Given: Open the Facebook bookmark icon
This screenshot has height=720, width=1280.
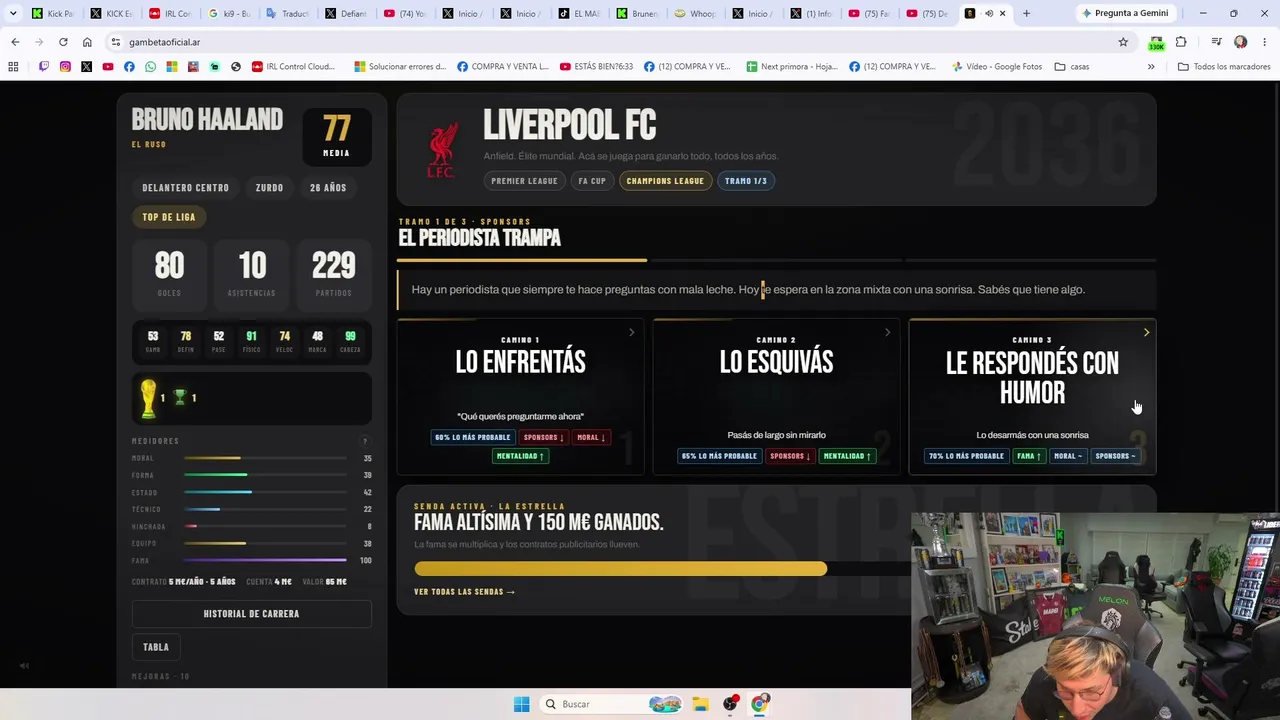Looking at the screenshot, I should tap(129, 67).
